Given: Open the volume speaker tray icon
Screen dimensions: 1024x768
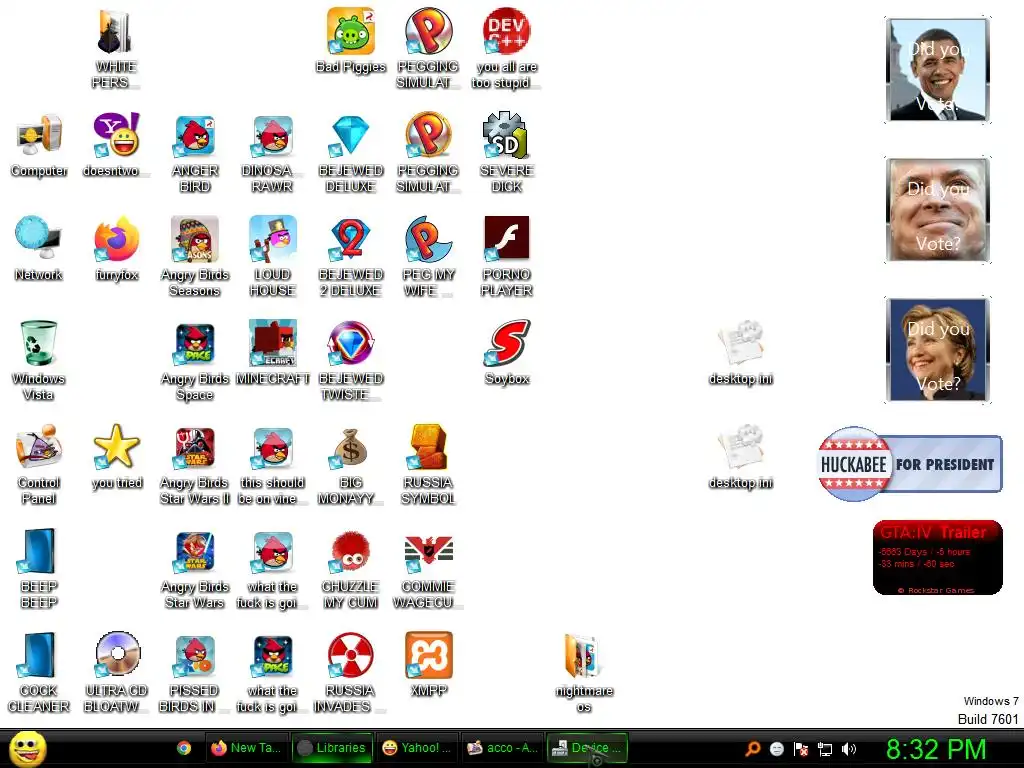Looking at the screenshot, I should coord(848,748).
